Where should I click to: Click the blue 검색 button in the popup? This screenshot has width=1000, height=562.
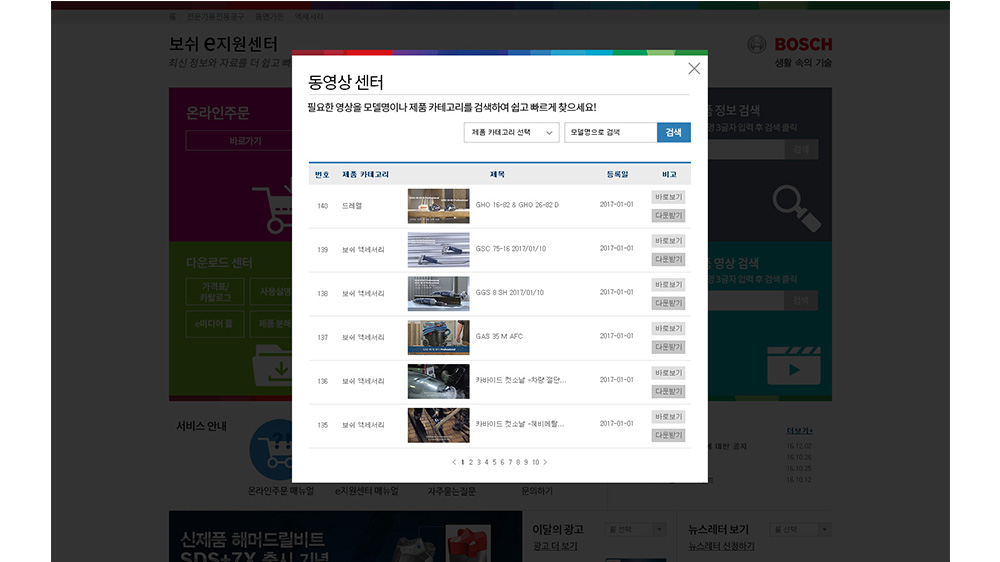(x=673, y=132)
